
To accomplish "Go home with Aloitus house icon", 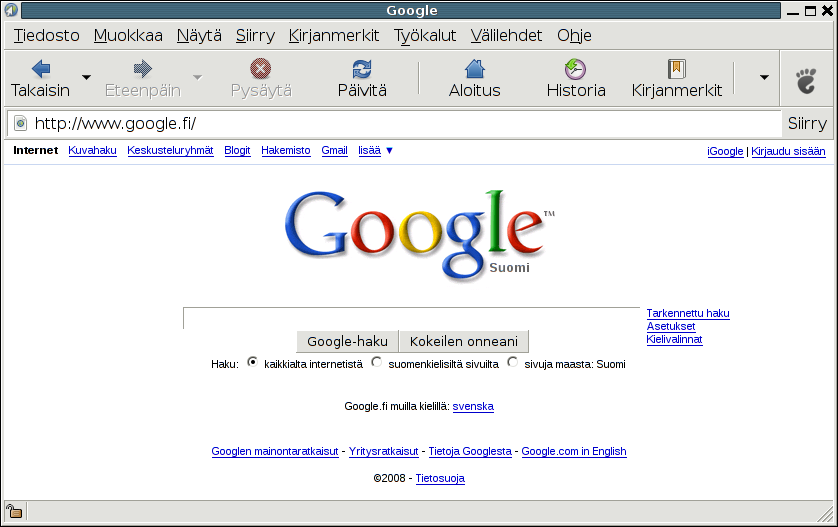I will click(x=475, y=69).
